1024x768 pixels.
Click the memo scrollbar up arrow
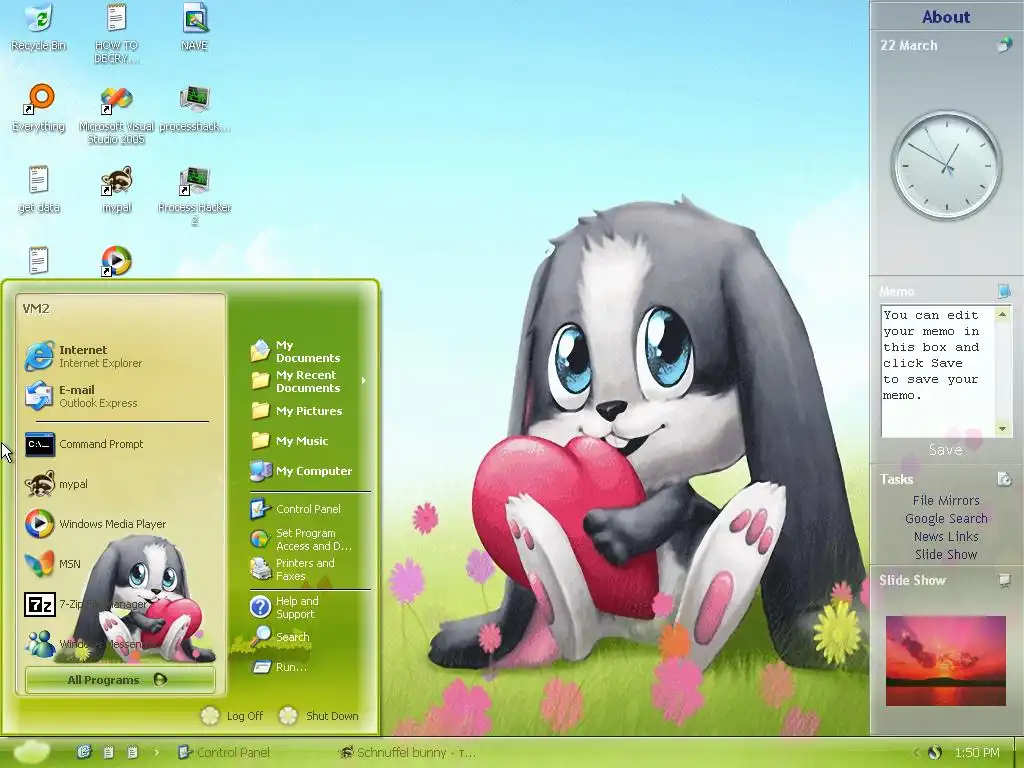[x=1002, y=314]
